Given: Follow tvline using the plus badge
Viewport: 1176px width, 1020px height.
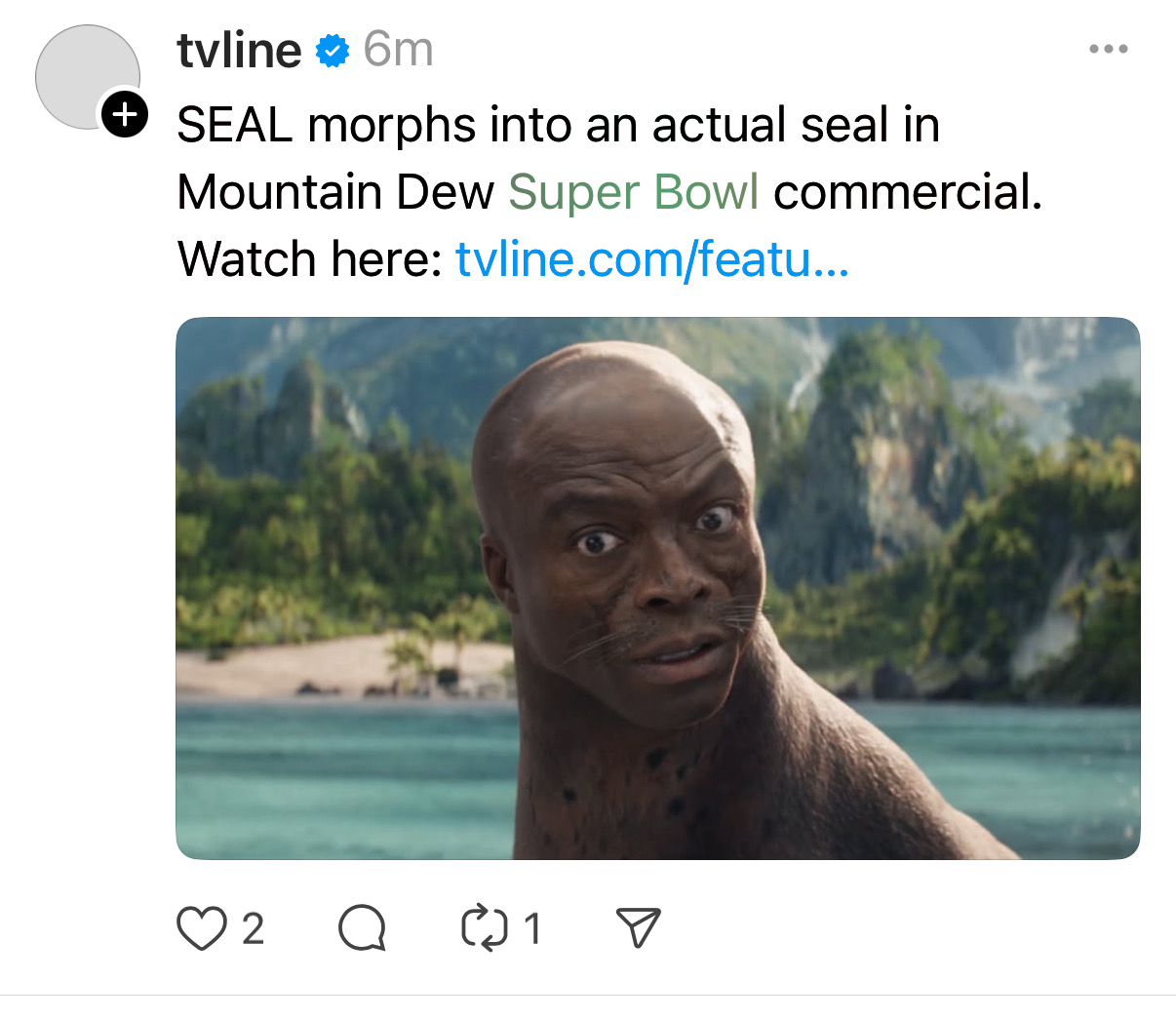Looking at the screenshot, I should pyautogui.click(x=124, y=115).
